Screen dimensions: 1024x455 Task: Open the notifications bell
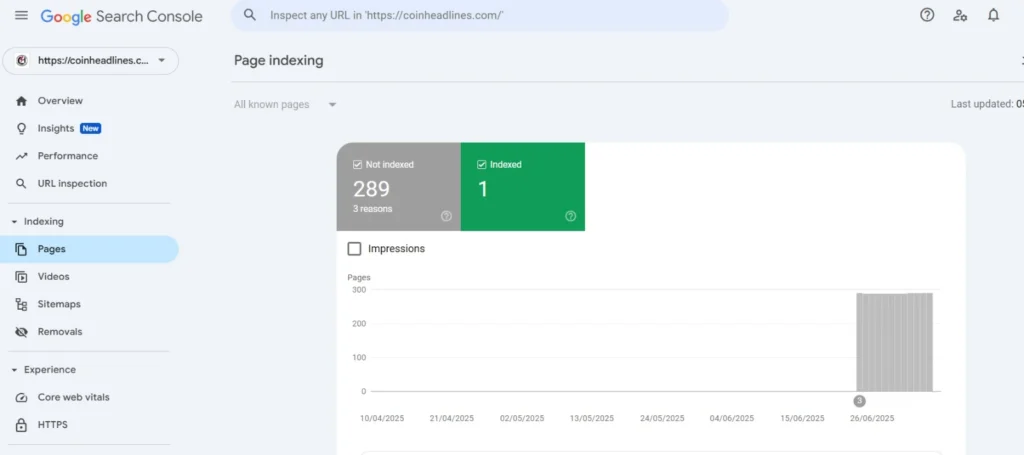point(993,15)
